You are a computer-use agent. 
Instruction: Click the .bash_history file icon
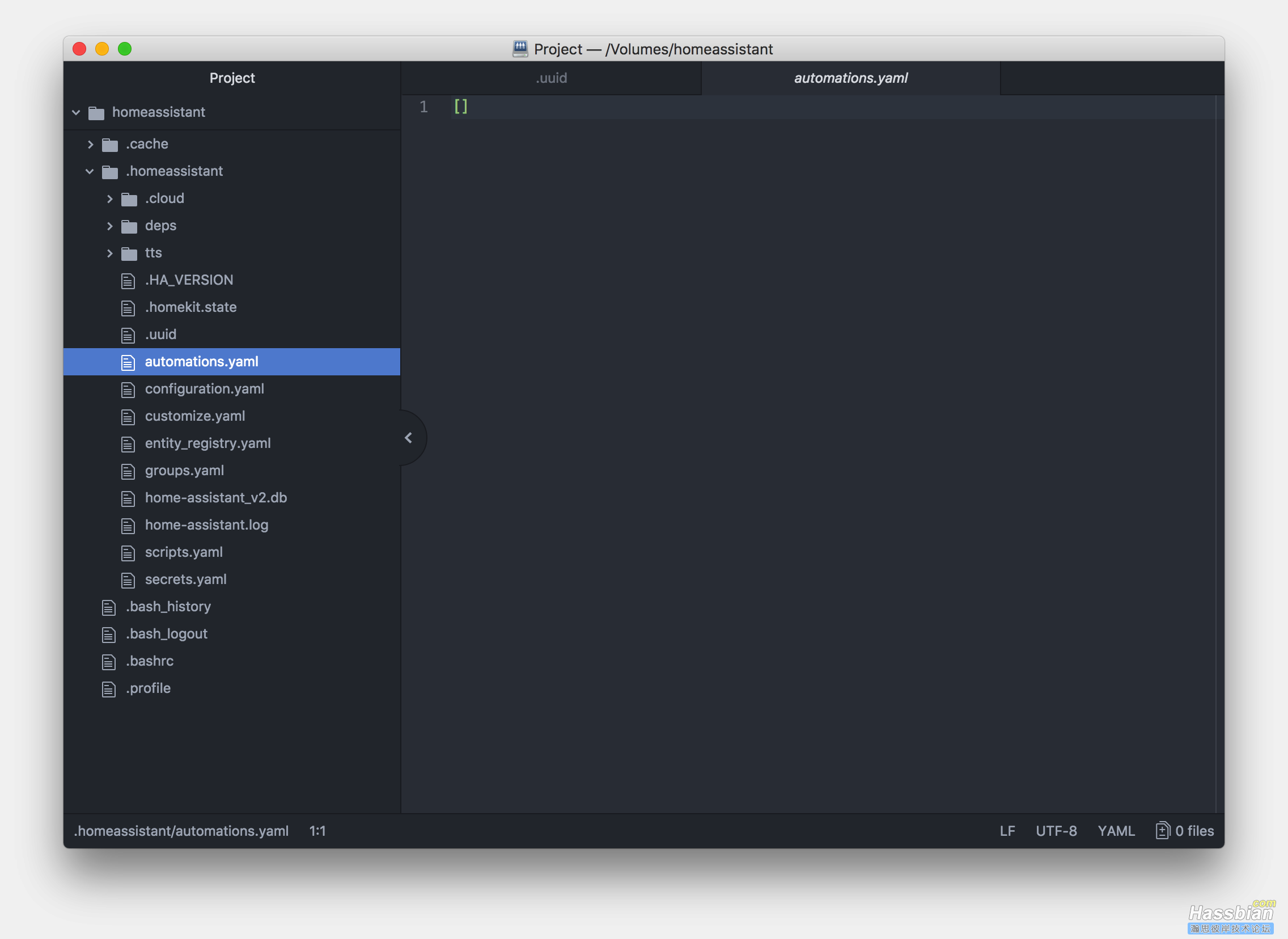[x=108, y=607]
